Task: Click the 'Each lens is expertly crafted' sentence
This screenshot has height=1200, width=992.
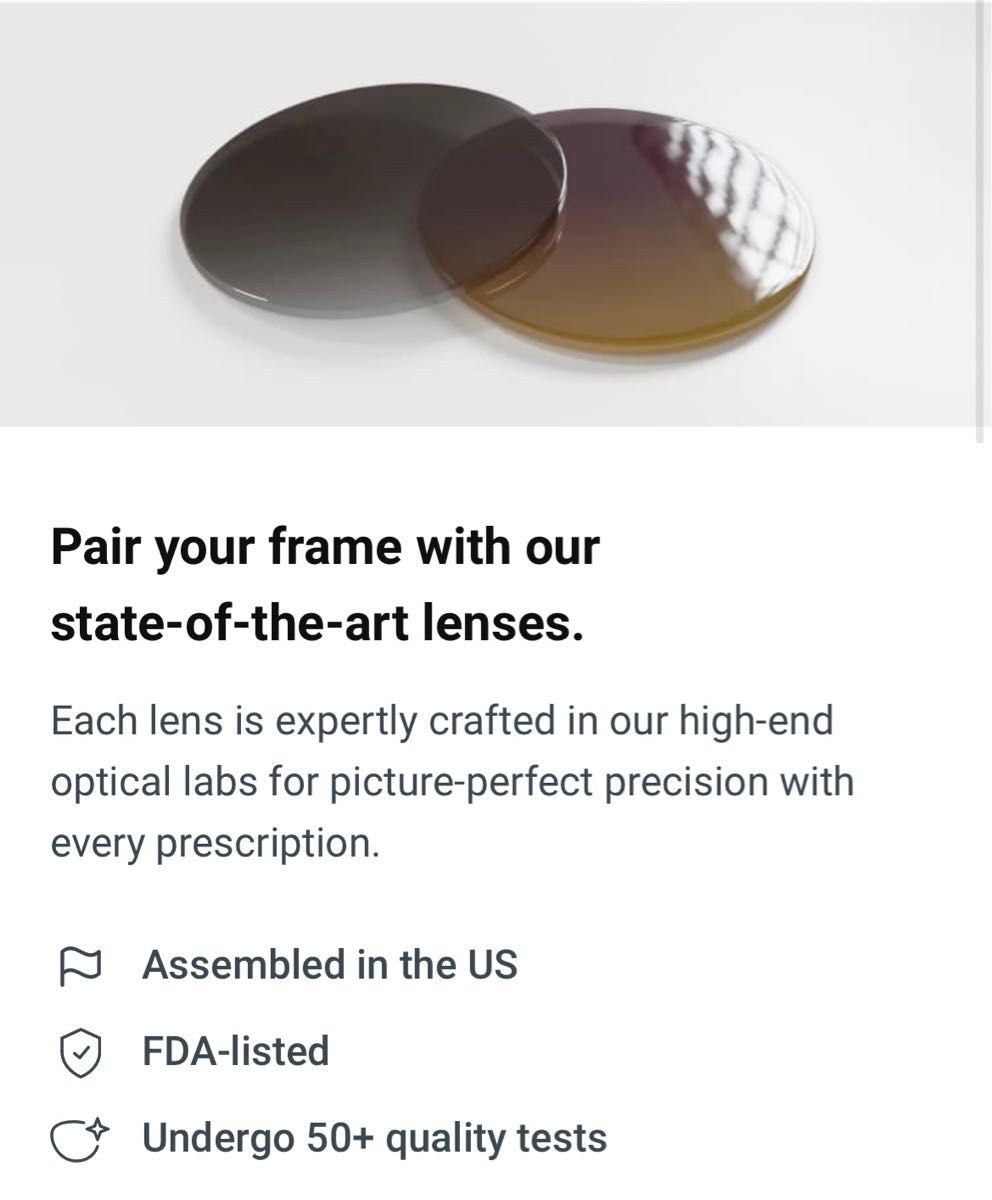Action: pyautogui.click(x=442, y=721)
